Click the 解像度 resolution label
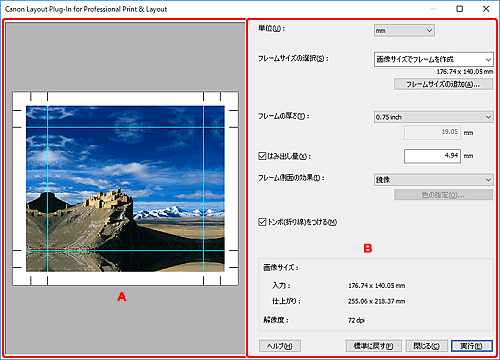Screen dimensions: 500x360 tap(276, 320)
